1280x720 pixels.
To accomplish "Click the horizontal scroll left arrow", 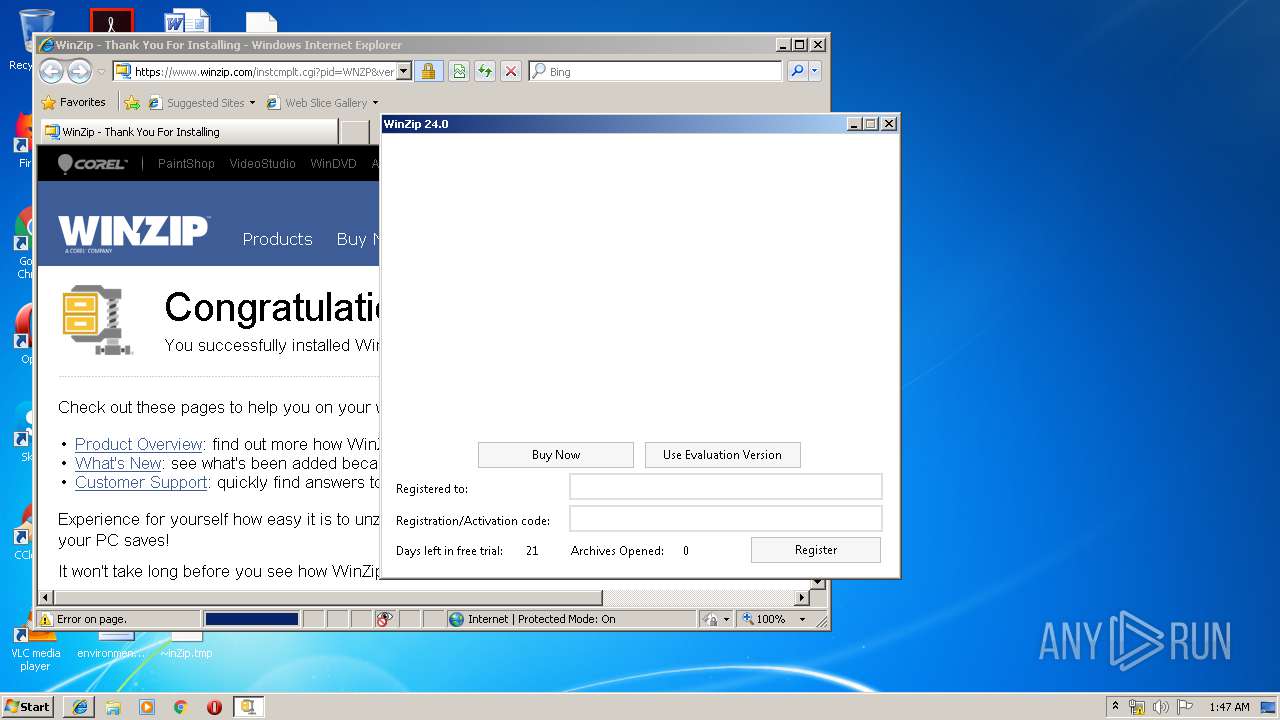I will point(44,597).
